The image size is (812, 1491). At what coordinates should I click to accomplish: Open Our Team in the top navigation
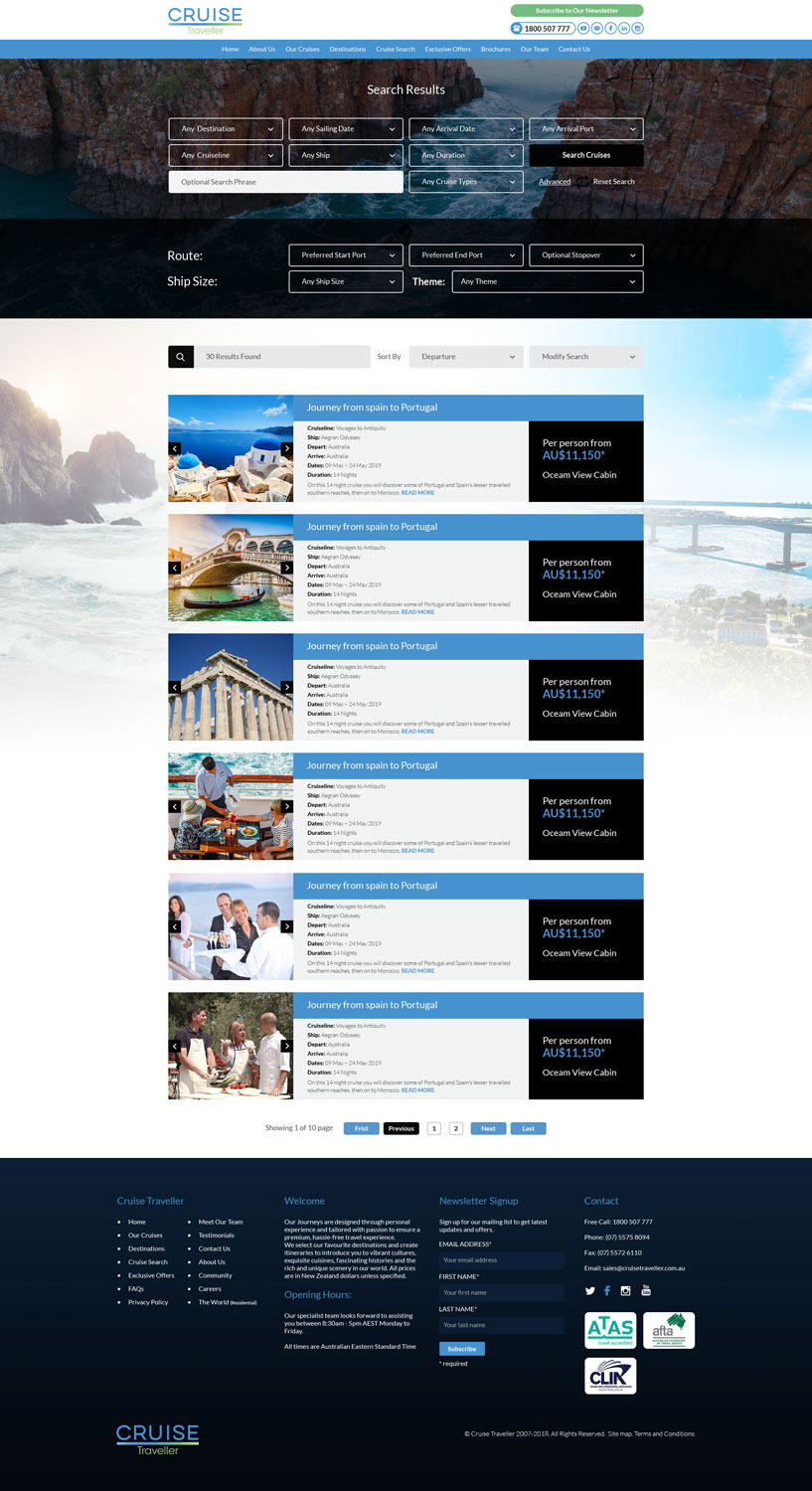535,49
